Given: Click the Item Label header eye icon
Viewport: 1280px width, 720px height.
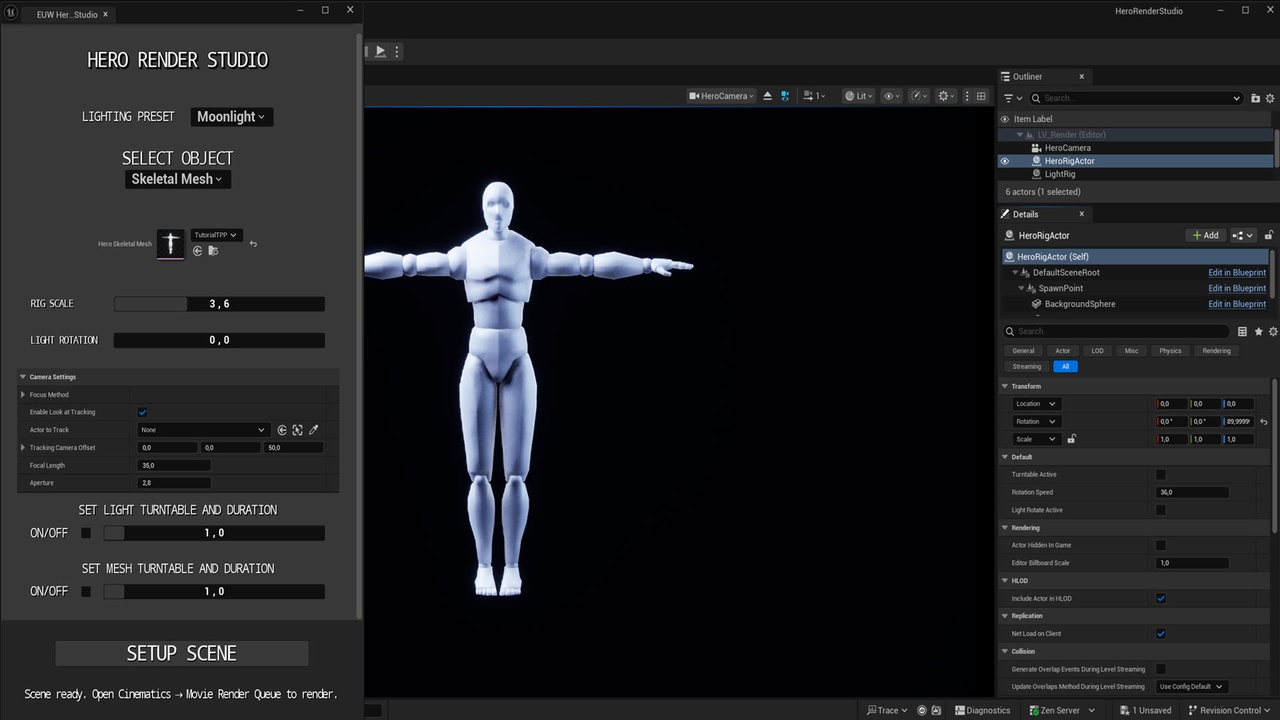Looking at the screenshot, I should click(x=1005, y=119).
